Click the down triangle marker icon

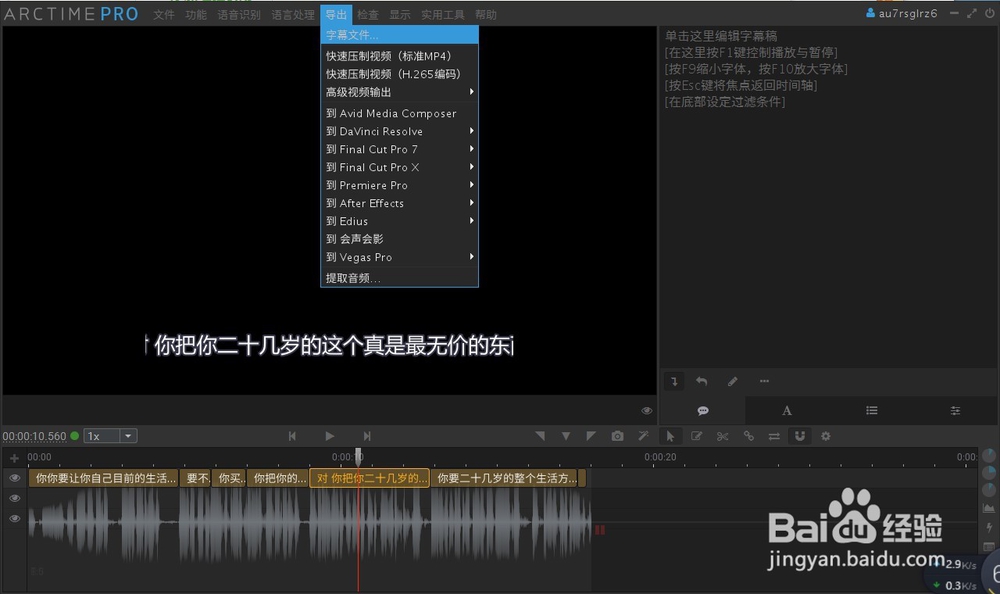(x=566, y=436)
